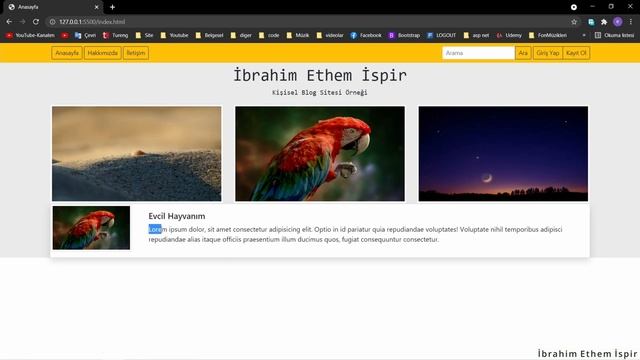
Task: Show more bookmarks via overflow chevron
Action: click(x=584, y=36)
